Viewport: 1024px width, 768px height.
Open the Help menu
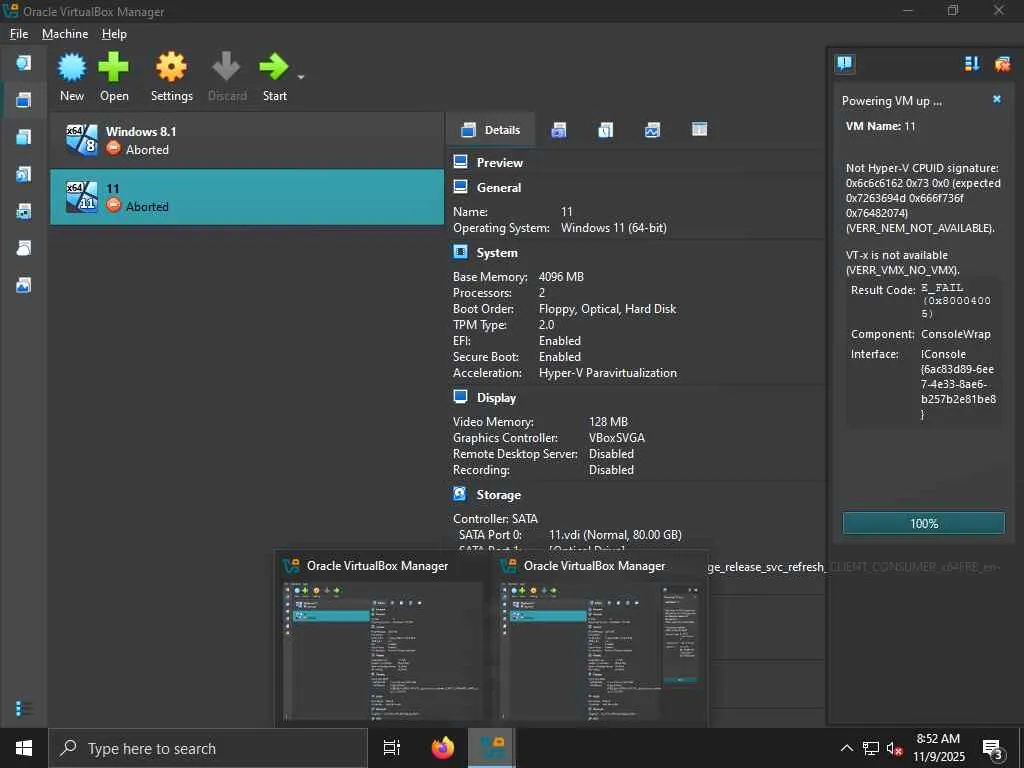pos(114,34)
